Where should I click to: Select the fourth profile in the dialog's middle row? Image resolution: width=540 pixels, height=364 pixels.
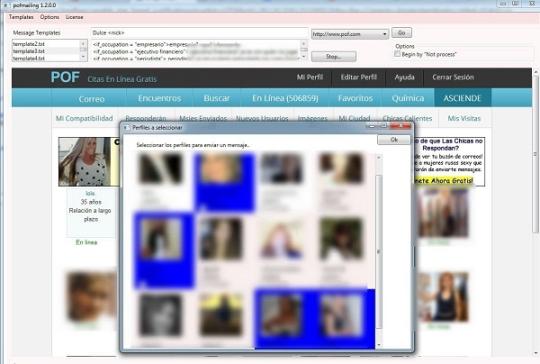(341, 238)
